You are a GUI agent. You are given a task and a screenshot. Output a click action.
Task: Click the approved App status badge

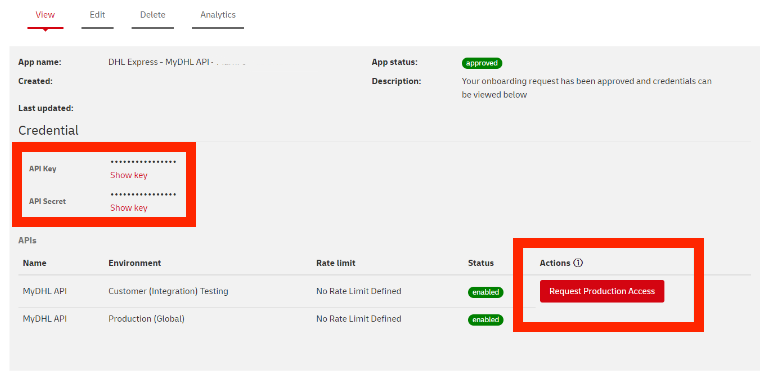(x=482, y=63)
